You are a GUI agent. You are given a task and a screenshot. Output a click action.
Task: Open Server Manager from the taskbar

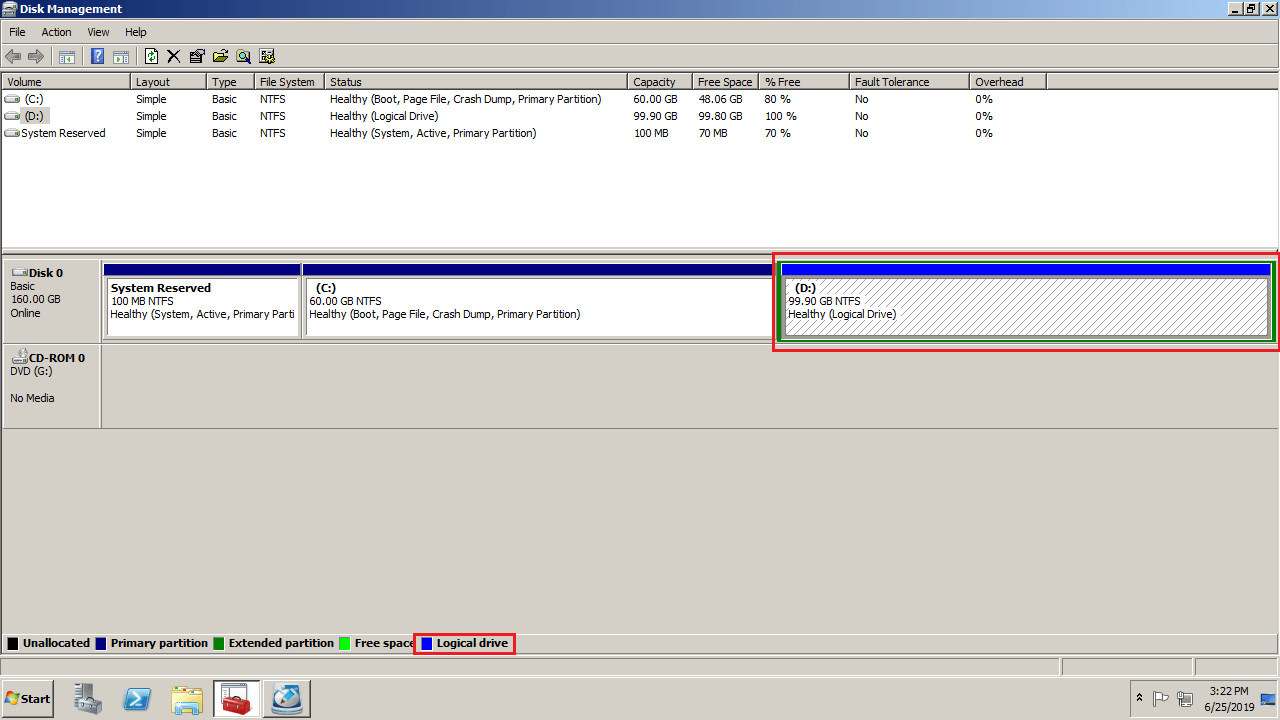point(88,699)
